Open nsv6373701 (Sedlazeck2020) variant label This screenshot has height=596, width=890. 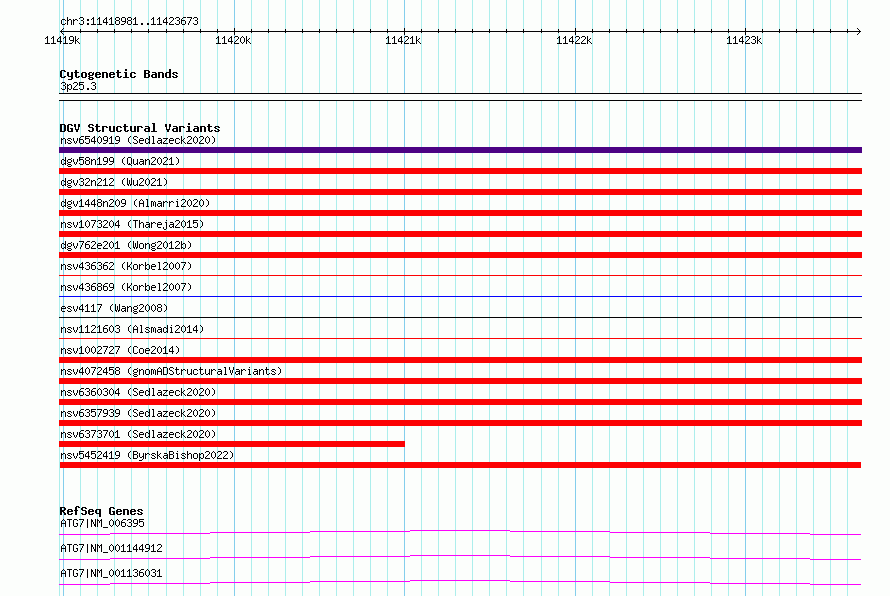coord(138,434)
